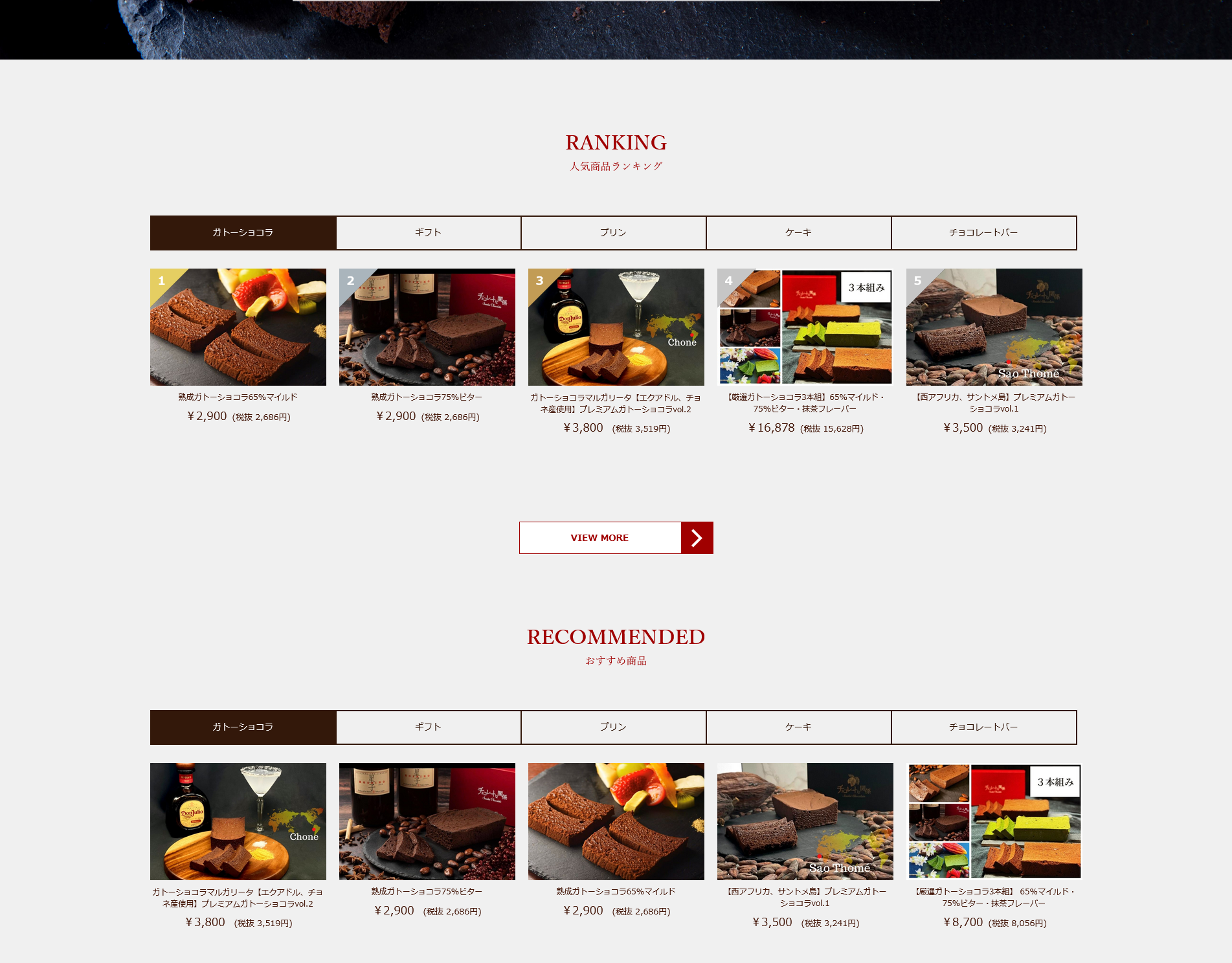Open the ranked 熟成ガトーショコラ75%ビター title link
Viewport: 1232px width, 963px height.
[x=427, y=397]
